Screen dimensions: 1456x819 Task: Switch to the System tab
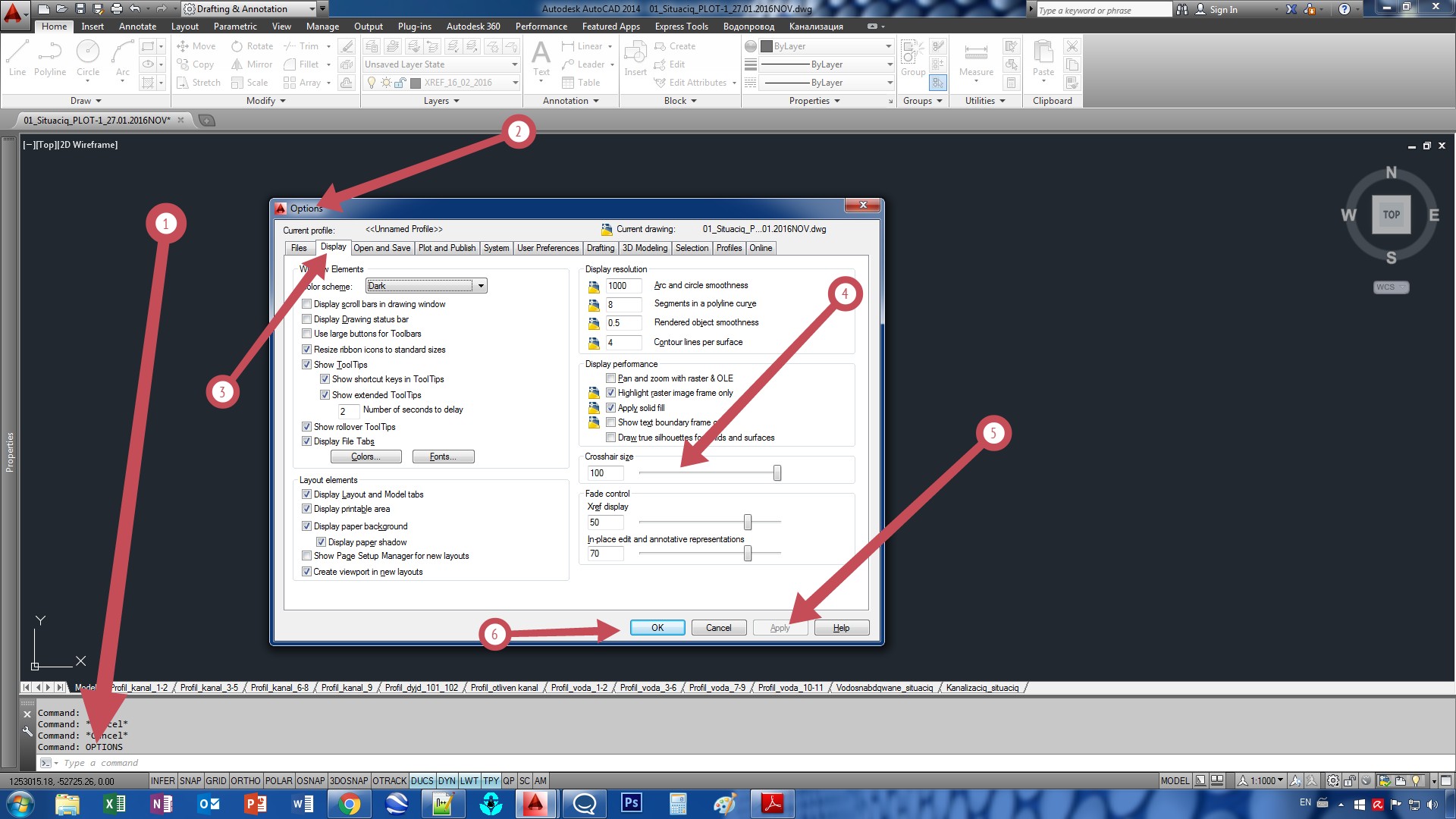495,247
